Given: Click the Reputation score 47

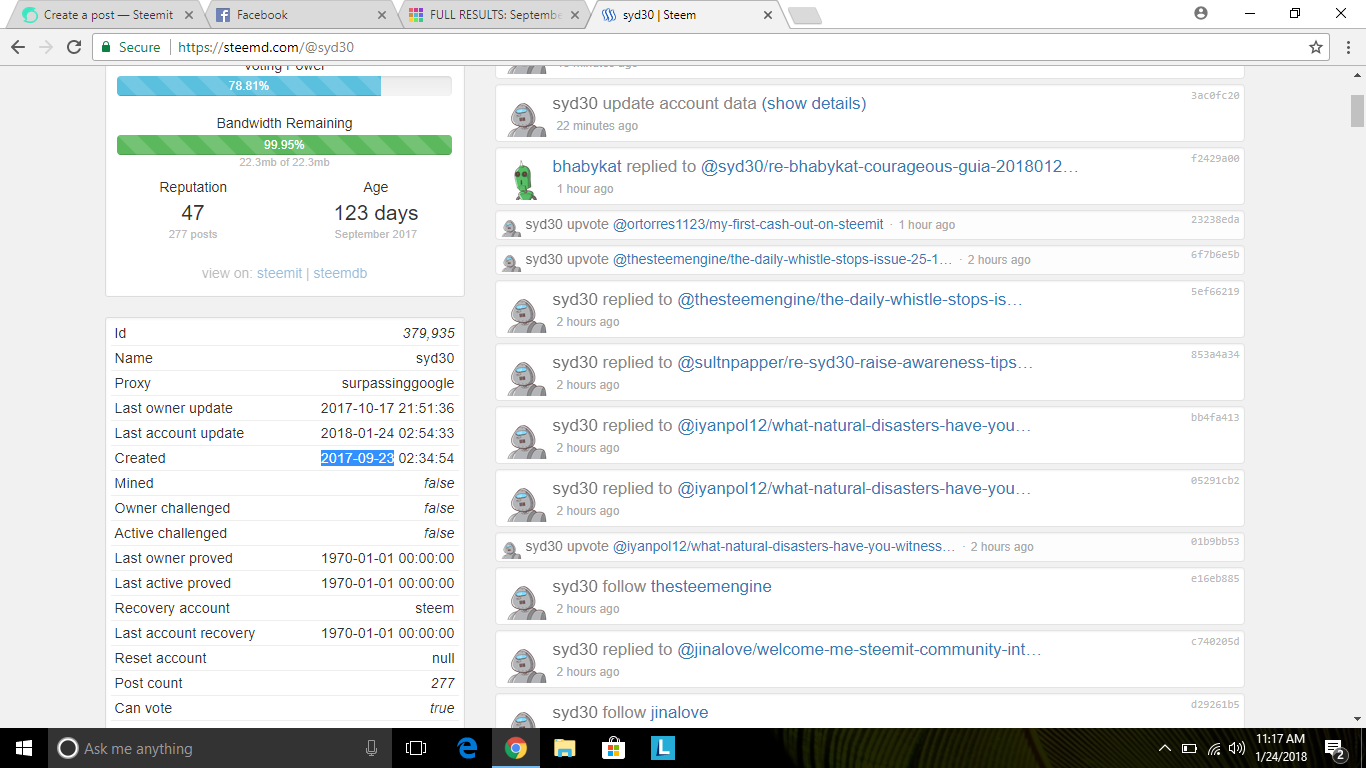Looking at the screenshot, I should (193, 212).
